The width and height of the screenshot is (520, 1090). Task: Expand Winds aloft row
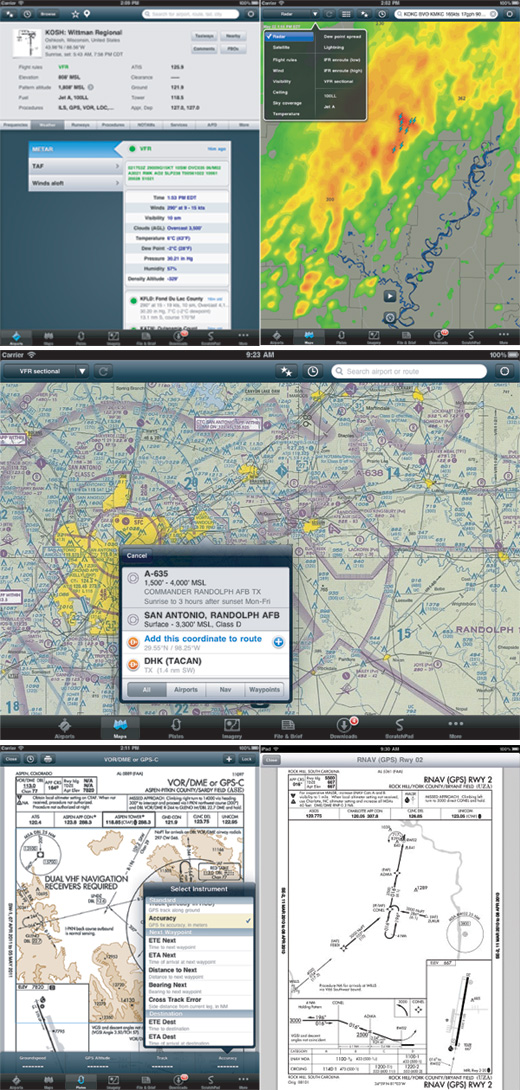click(x=74, y=184)
